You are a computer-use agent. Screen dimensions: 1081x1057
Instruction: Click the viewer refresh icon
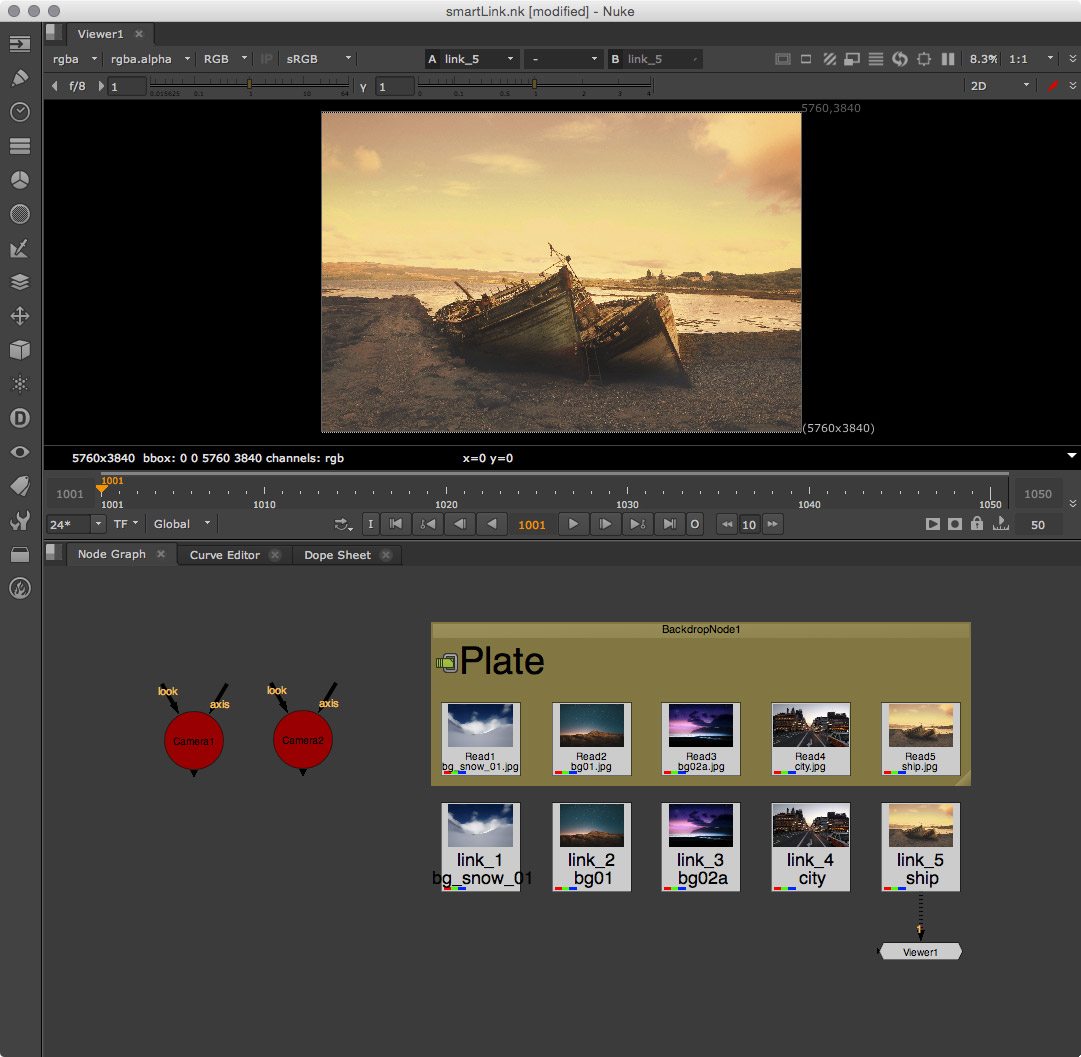[899, 59]
